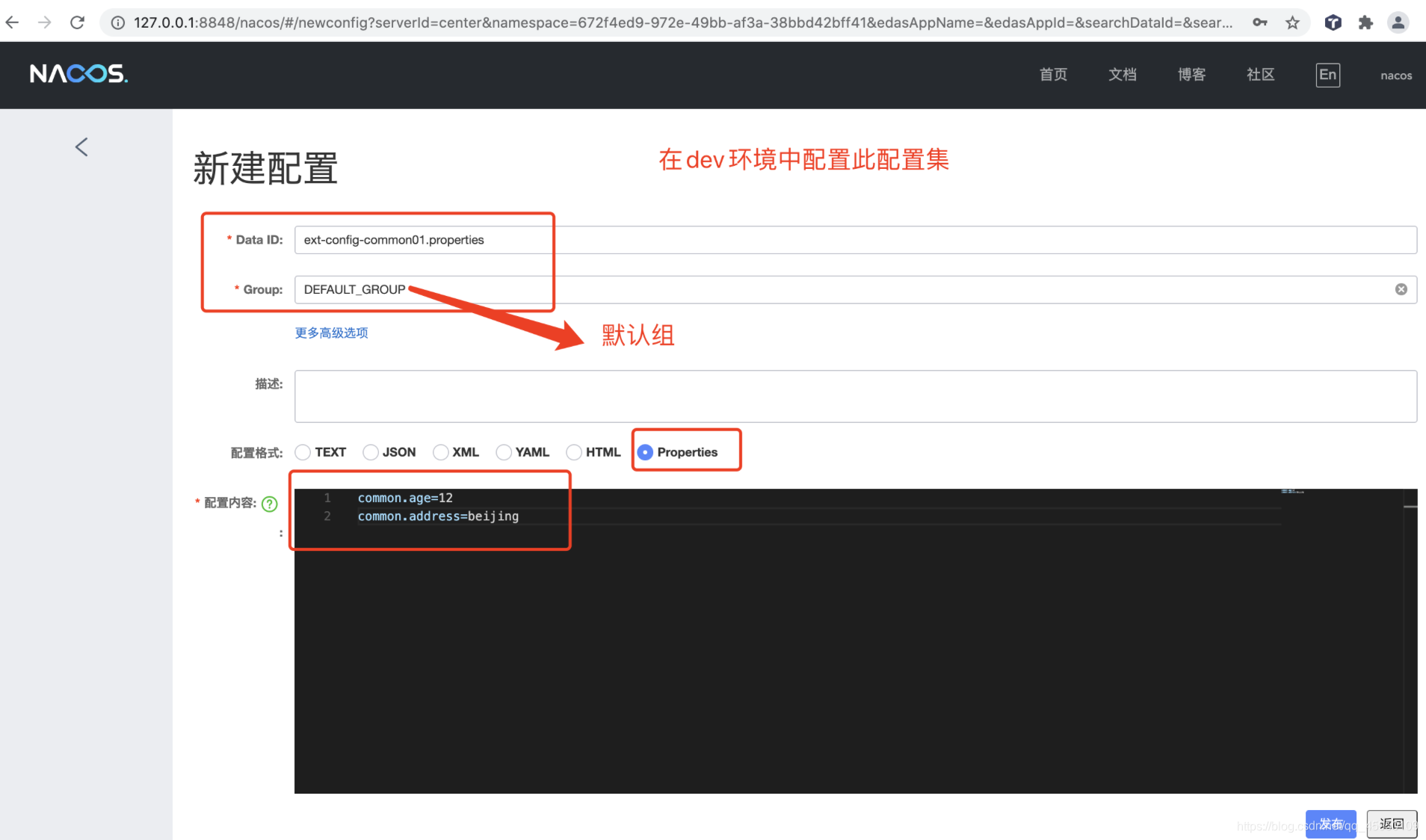
Task: Open the 博客 nav item
Action: pyautogui.click(x=1191, y=75)
